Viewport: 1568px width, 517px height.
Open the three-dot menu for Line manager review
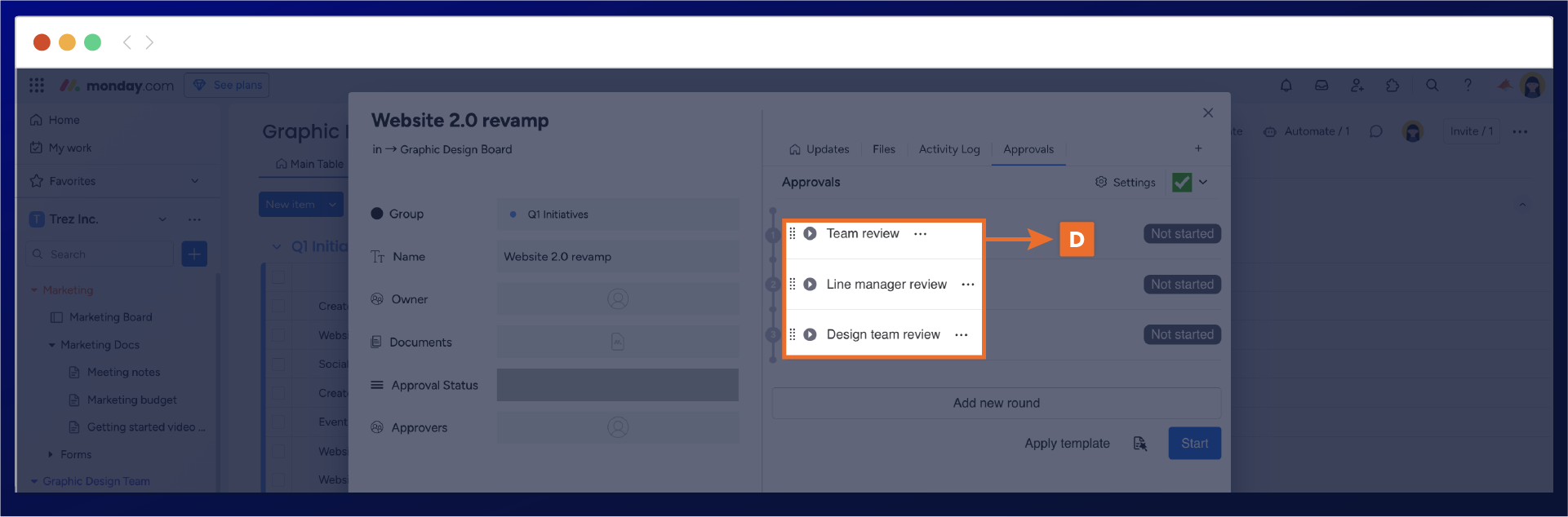968,285
